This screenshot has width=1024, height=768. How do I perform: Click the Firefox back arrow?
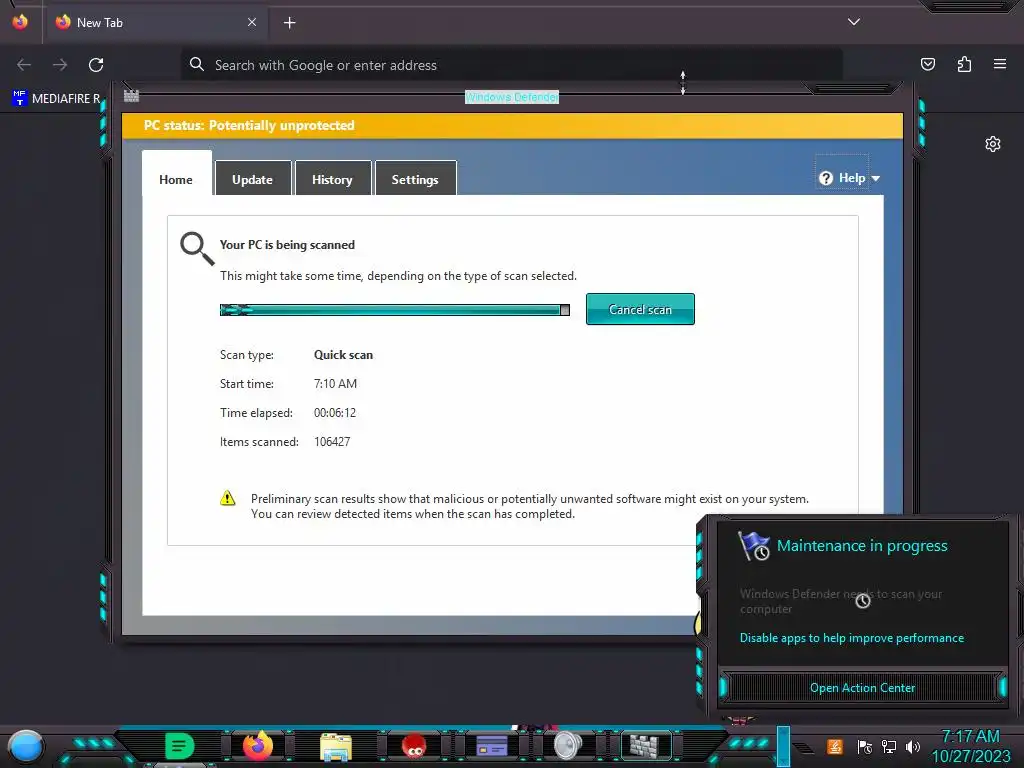click(x=24, y=65)
